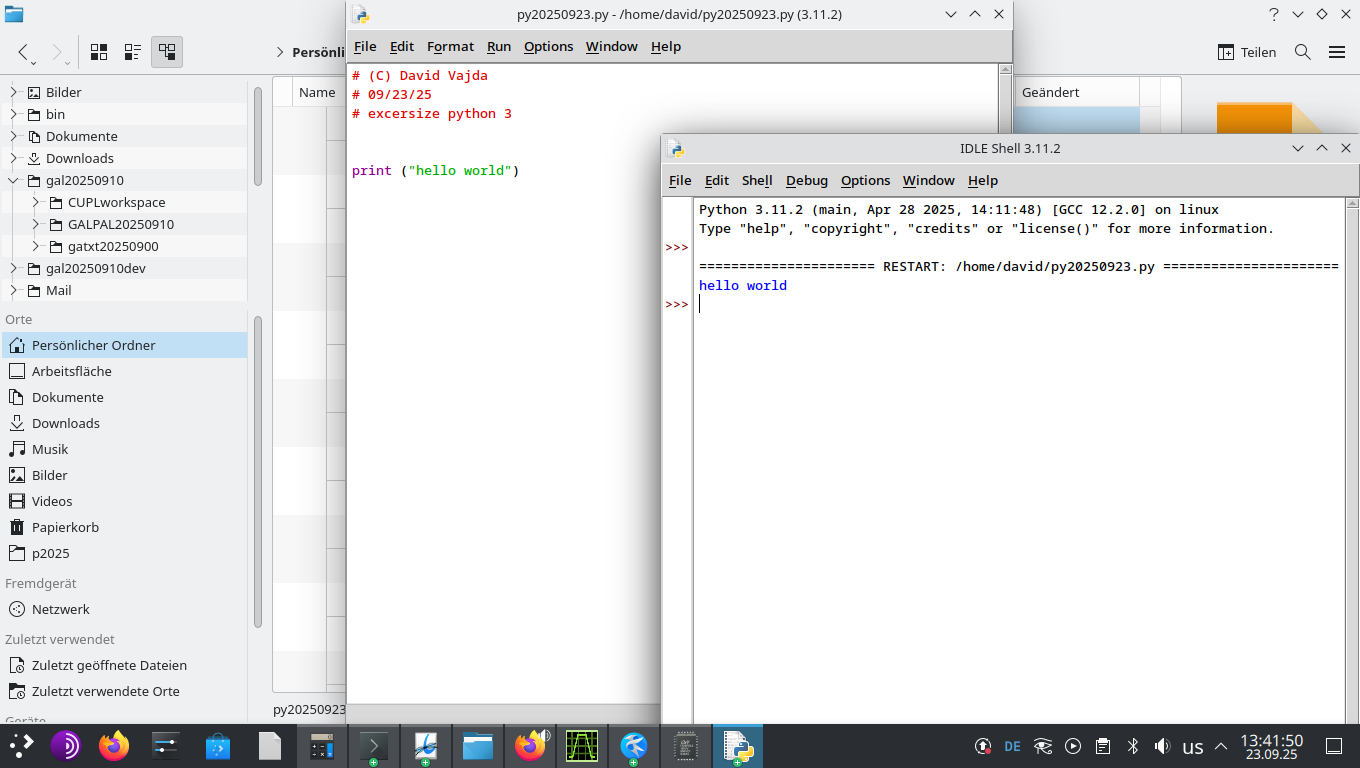Screen dimensions: 1360x768
Task: Click the folder tree panel's vertical scrollbar
Action: (258, 135)
